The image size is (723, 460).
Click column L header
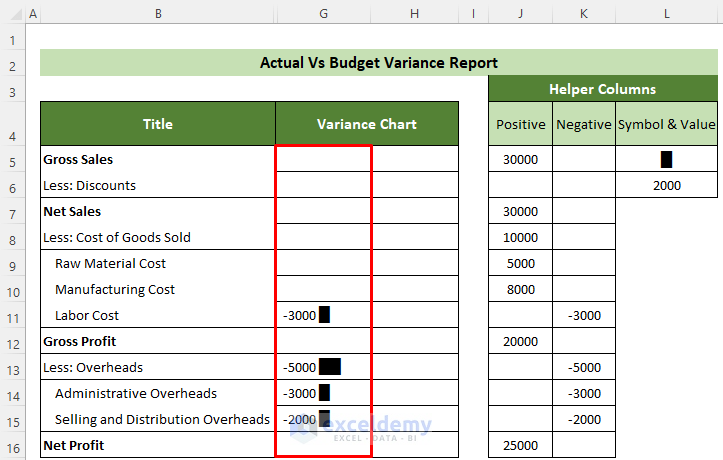click(x=666, y=13)
